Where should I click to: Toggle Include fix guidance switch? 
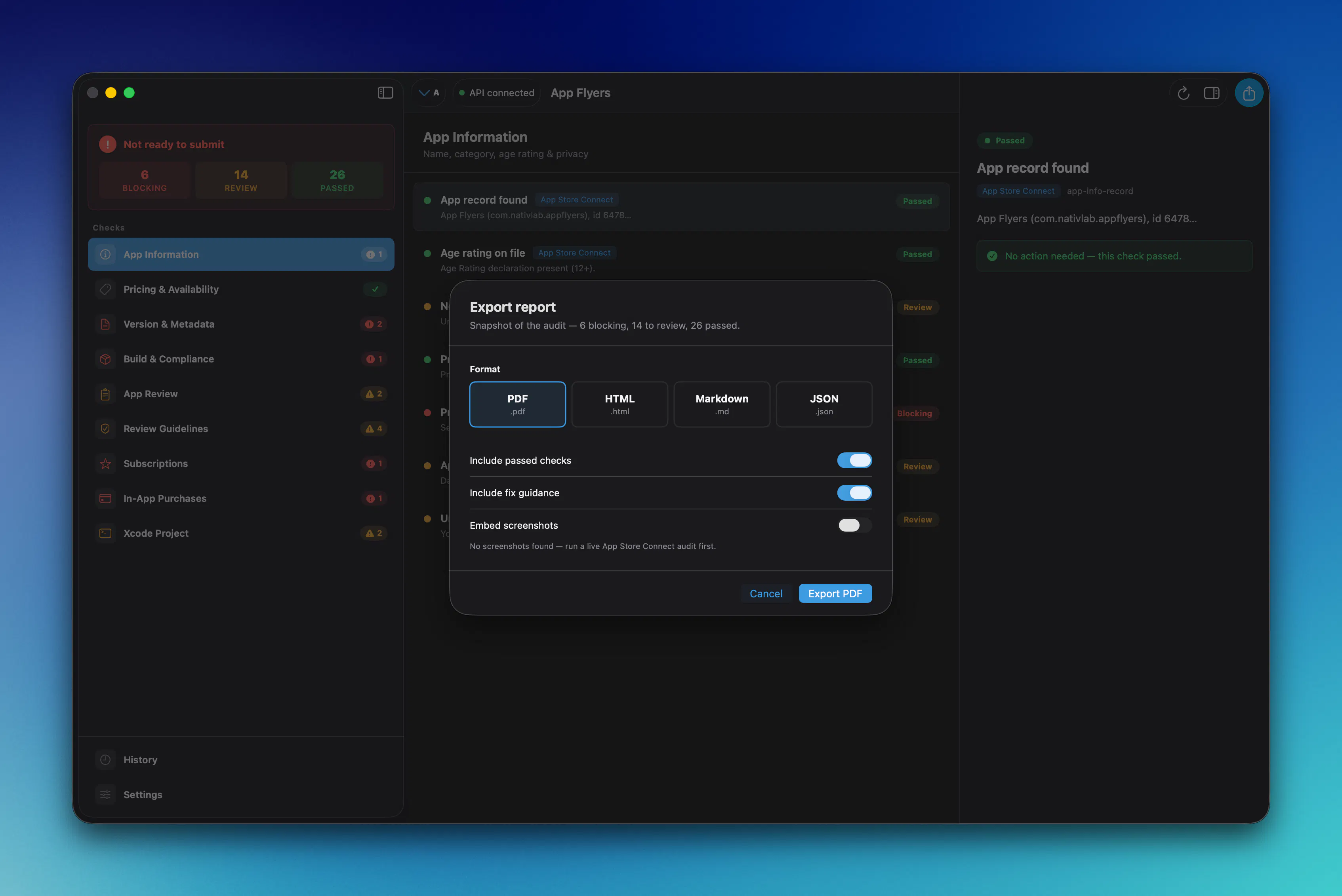[854, 493]
